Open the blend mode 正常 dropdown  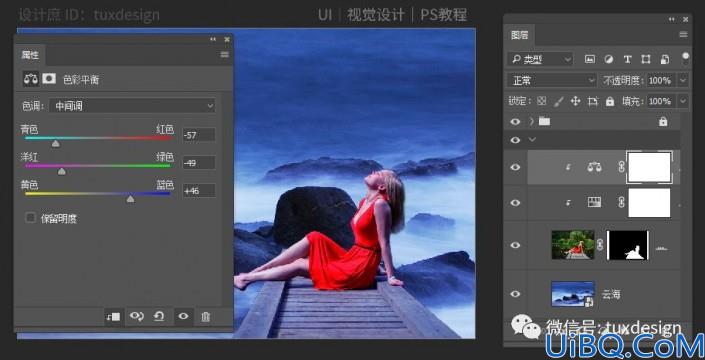coord(552,80)
